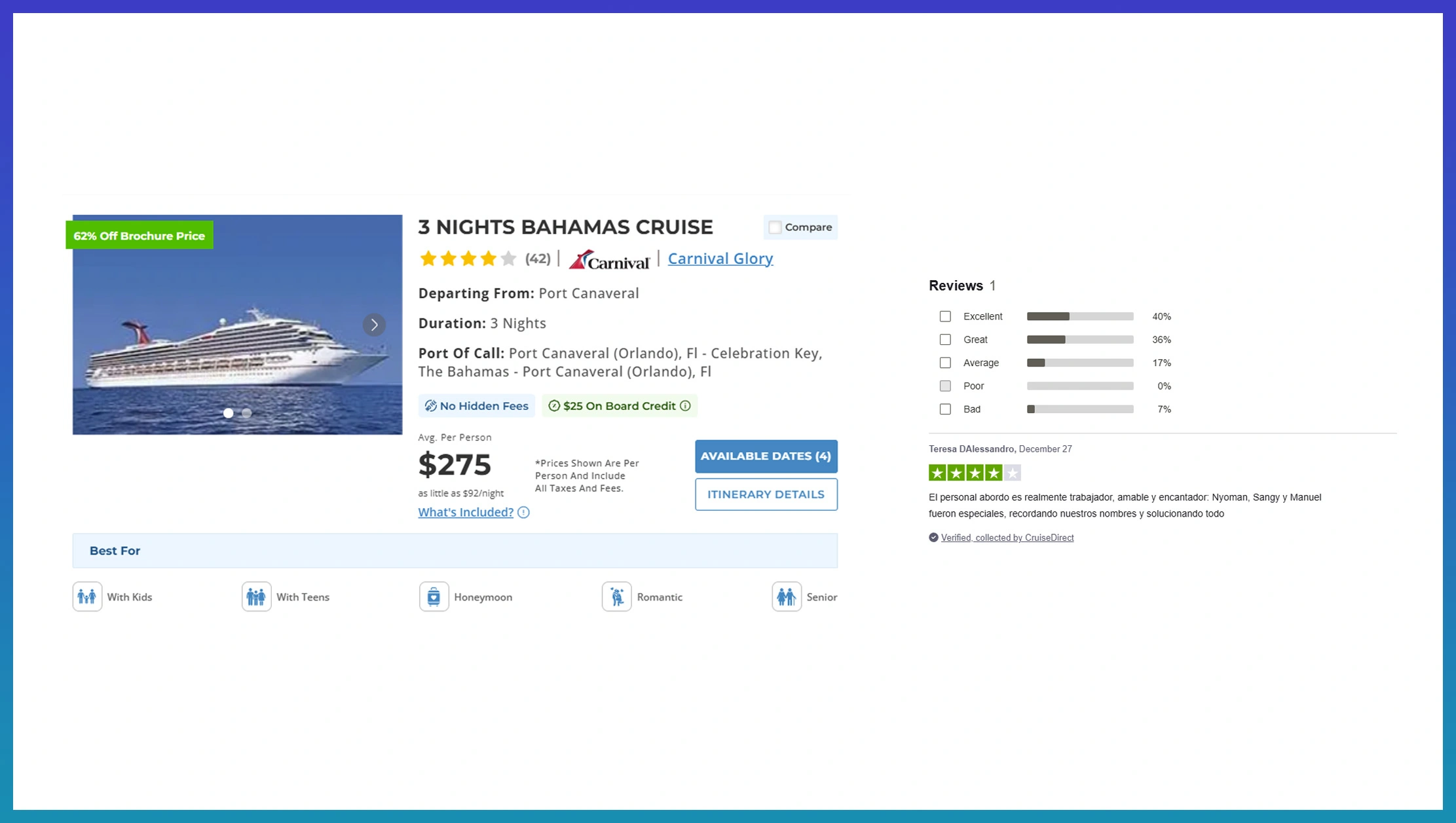The image size is (1456, 823).
Task: Select the first carousel dot
Action: tap(228, 413)
